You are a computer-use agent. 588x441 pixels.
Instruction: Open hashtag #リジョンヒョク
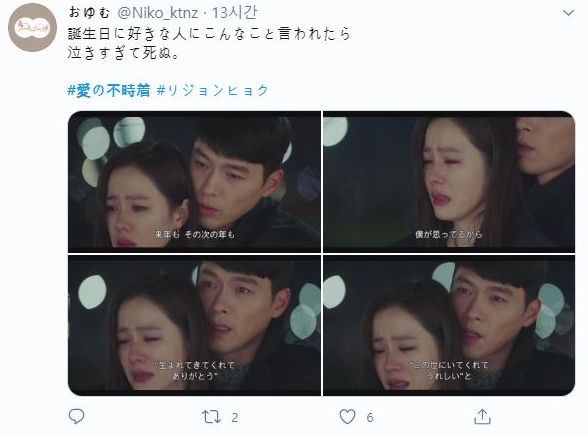pos(213,90)
